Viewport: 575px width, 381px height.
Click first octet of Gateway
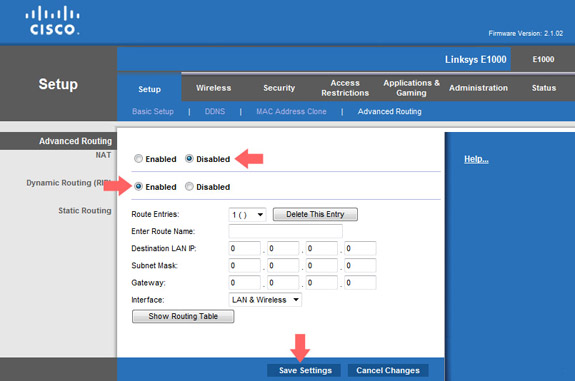245,283
